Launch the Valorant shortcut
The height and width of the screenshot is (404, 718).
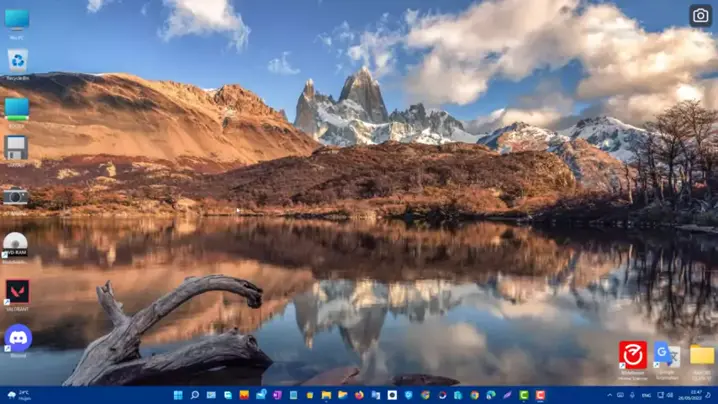pyautogui.click(x=17, y=292)
